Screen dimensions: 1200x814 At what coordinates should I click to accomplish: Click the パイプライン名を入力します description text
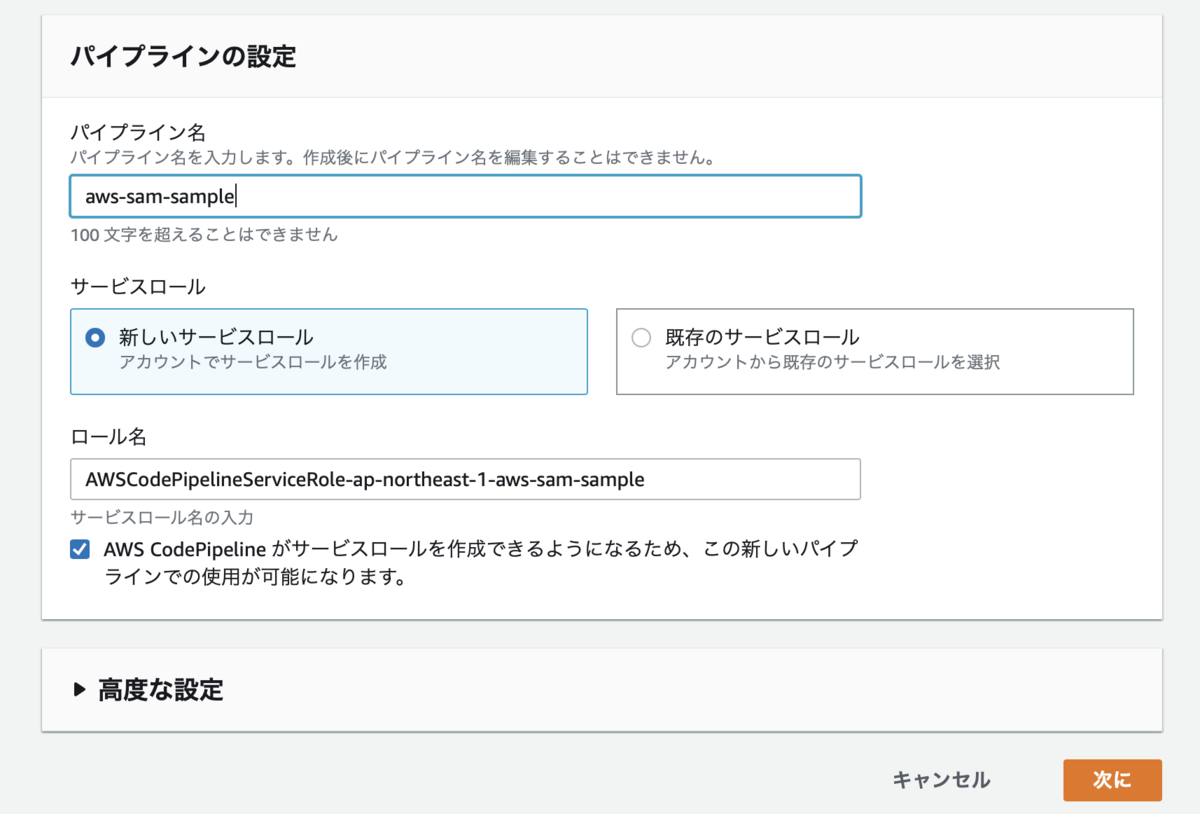point(391,158)
